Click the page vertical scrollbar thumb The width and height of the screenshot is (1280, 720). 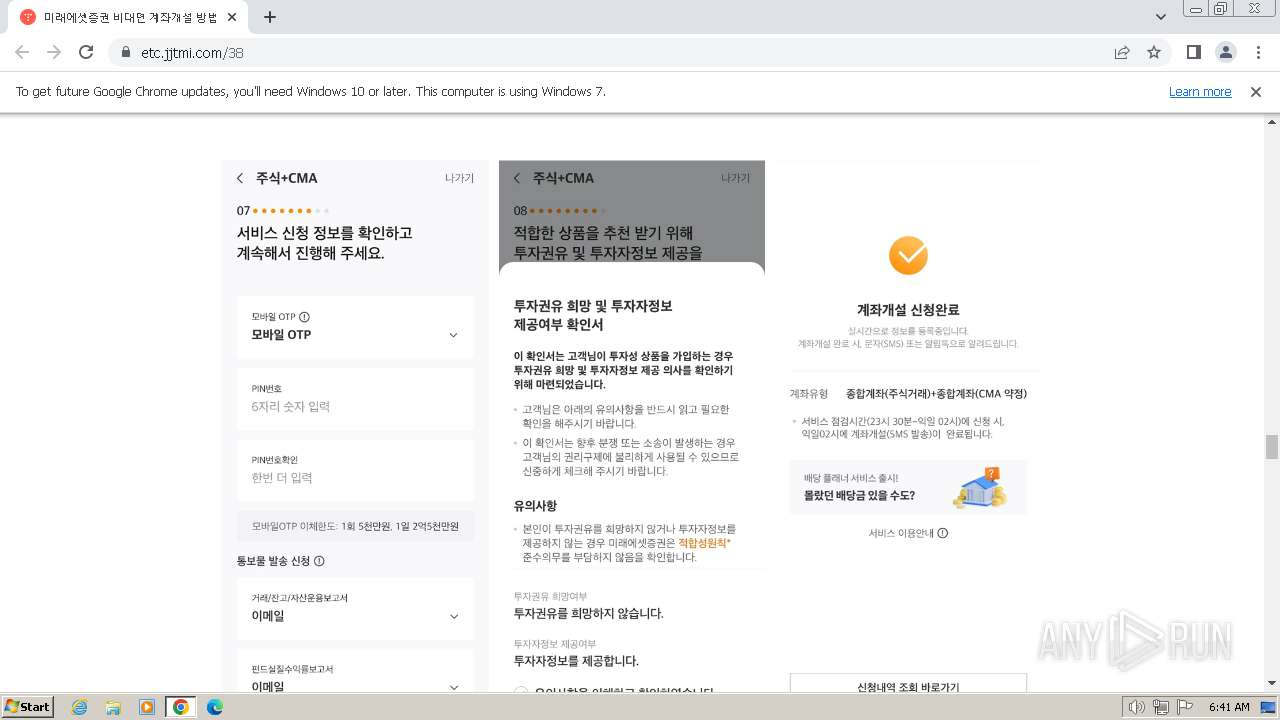[x=1271, y=446]
